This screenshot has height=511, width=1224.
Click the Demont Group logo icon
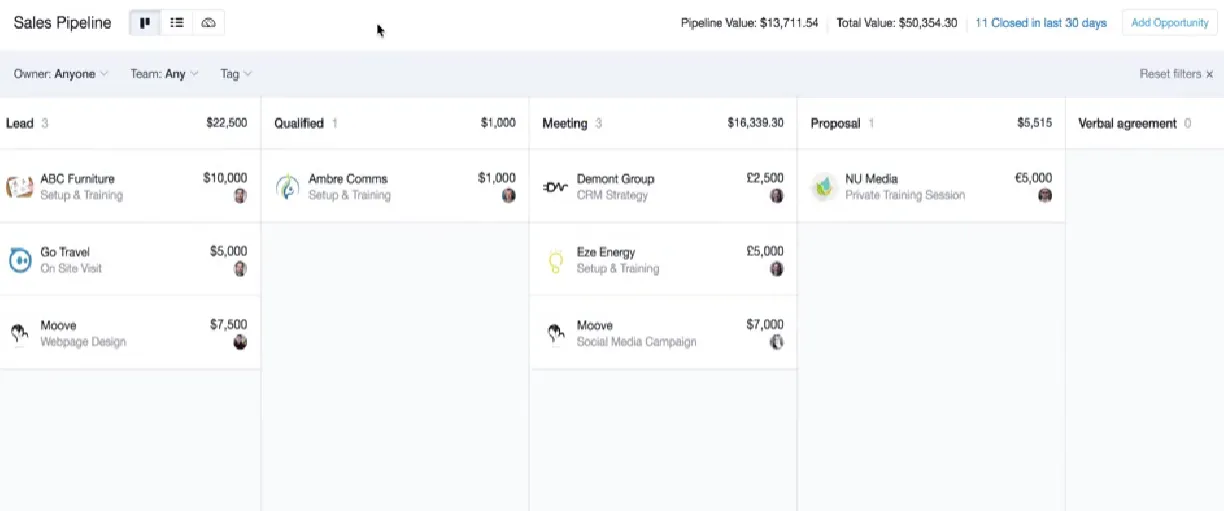(x=556, y=187)
